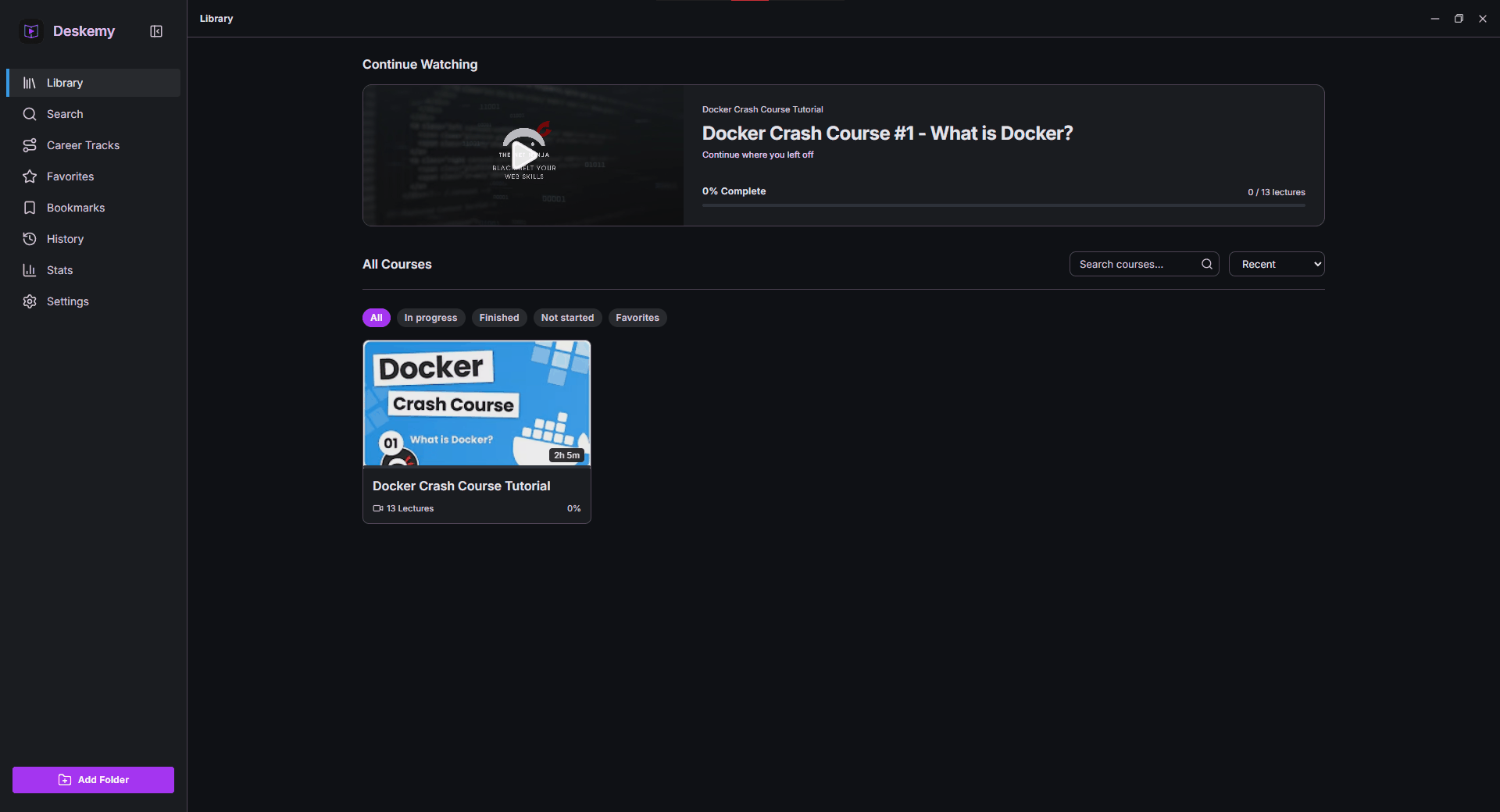Image resolution: width=1500 pixels, height=812 pixels.
Task: Close the Deskemy window
Action: [x=1483, y=19]
